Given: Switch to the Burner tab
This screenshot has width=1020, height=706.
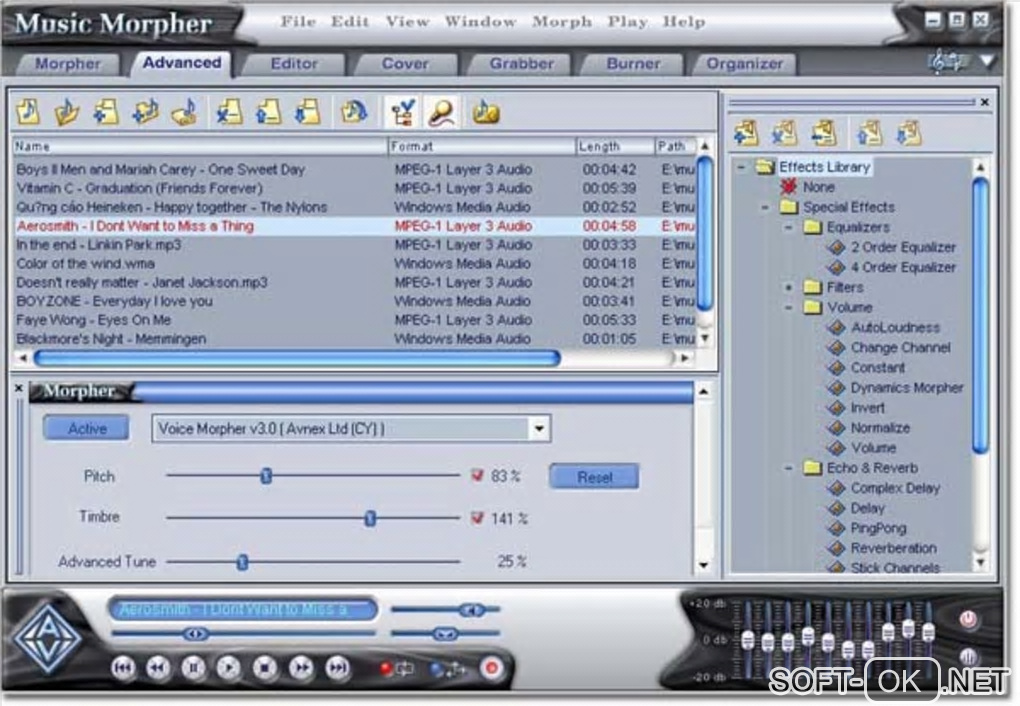Looking at the screenshot, I should 634,64.
